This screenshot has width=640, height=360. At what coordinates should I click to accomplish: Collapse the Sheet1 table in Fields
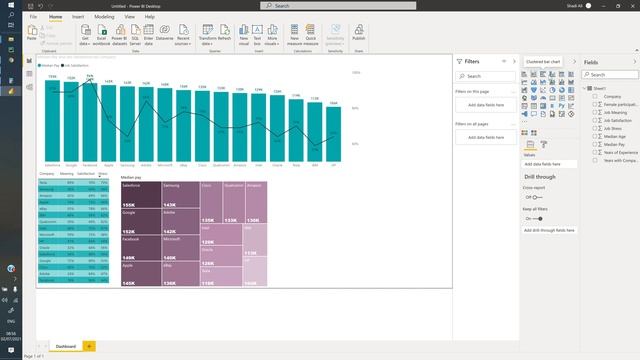[584, 88]
